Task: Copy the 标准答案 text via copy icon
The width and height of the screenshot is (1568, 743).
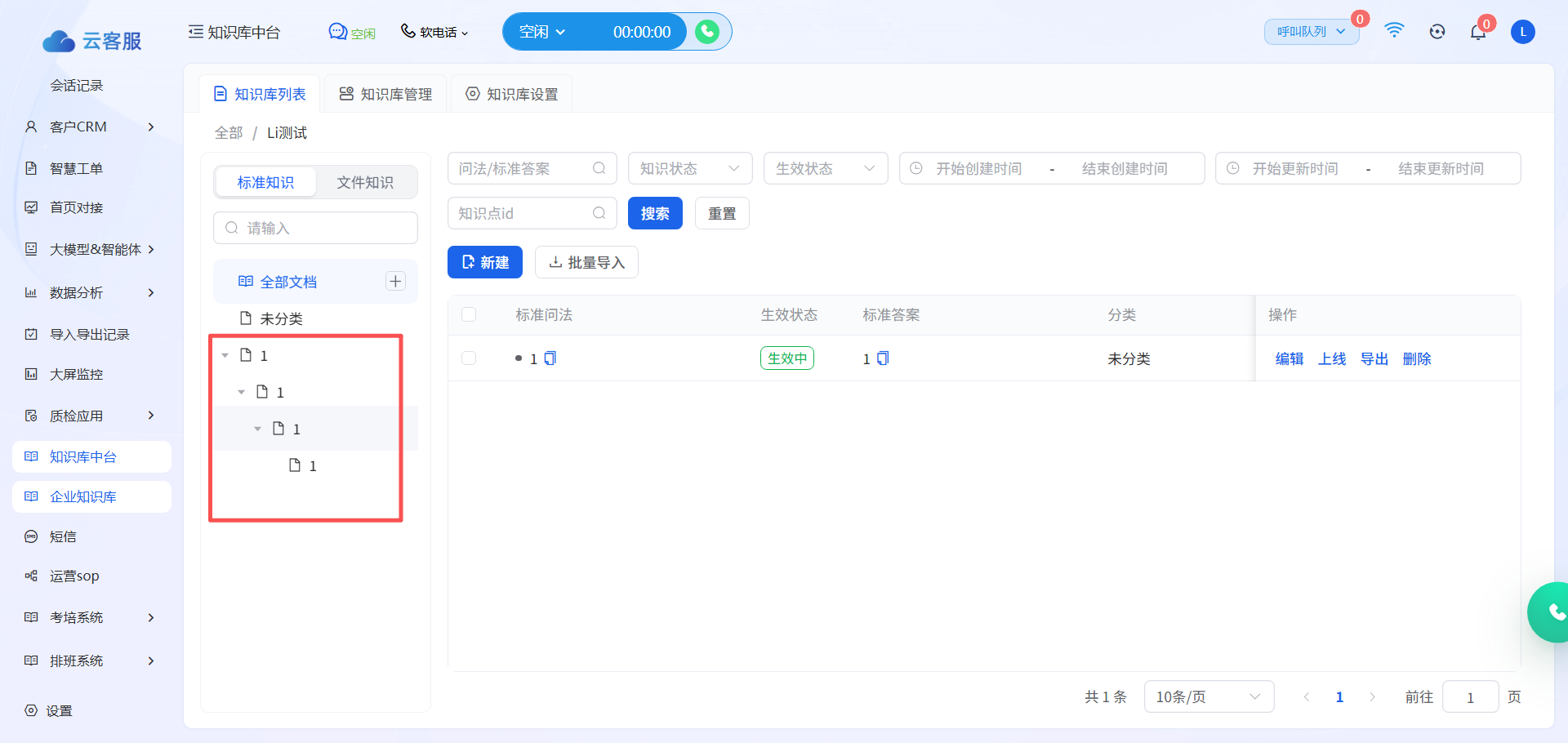Action: (x=883, y=358)
